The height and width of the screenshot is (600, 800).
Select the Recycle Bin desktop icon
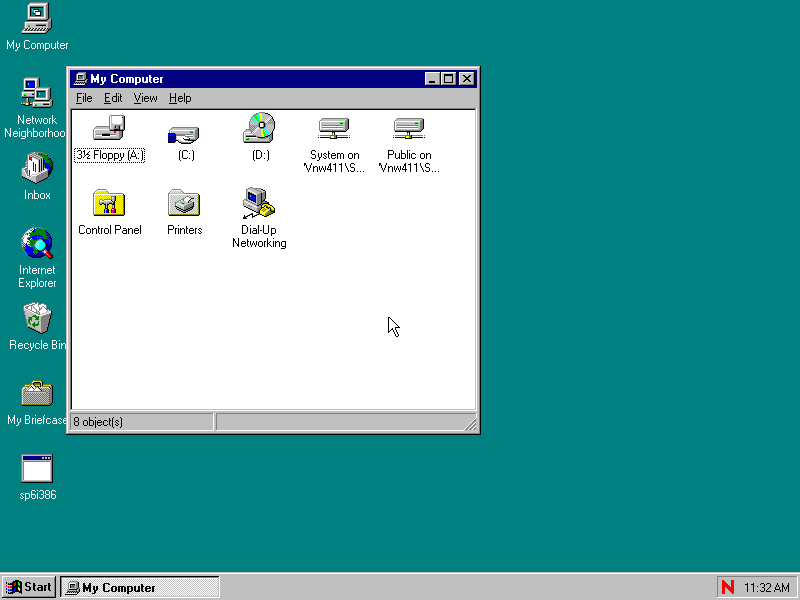tap(37, 319)
